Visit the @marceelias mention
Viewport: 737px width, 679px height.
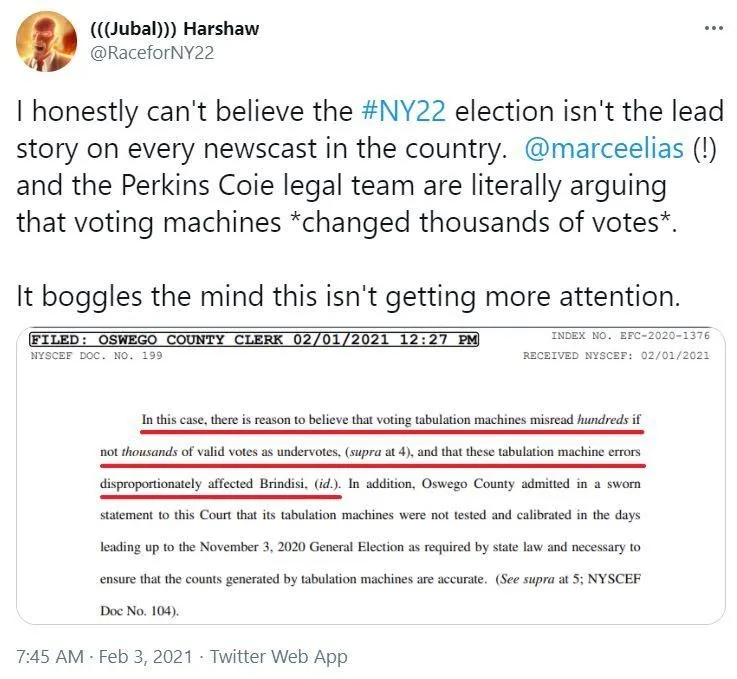pyautogui.click(x=603, y=149)
